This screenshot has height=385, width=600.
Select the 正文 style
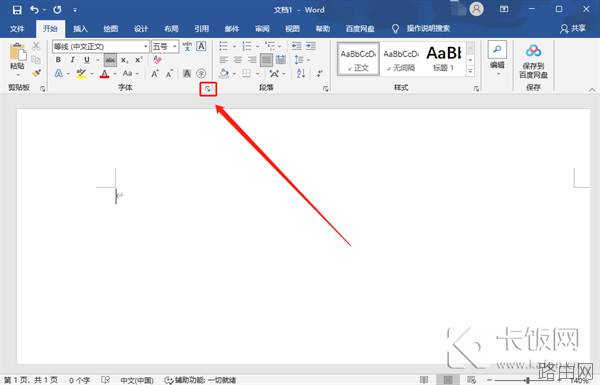point(358,59)
